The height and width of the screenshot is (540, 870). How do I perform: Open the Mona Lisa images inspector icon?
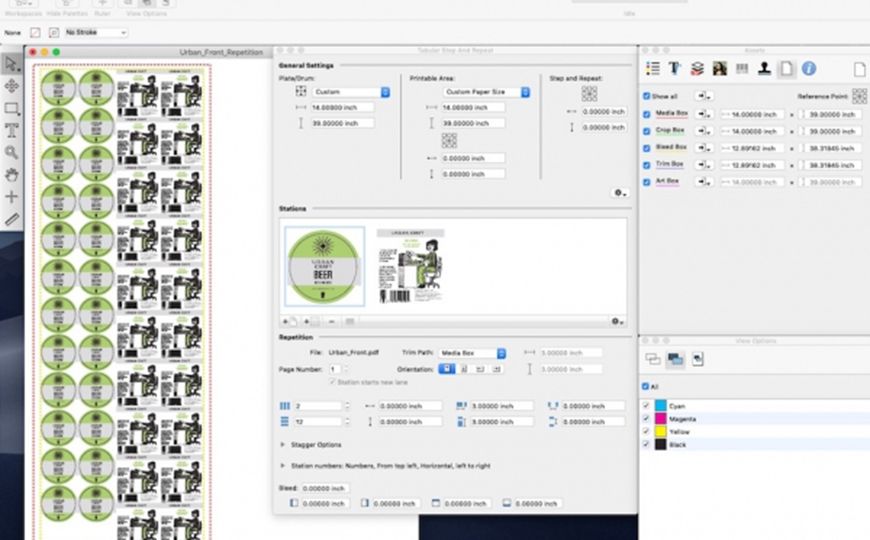(720, 69)
